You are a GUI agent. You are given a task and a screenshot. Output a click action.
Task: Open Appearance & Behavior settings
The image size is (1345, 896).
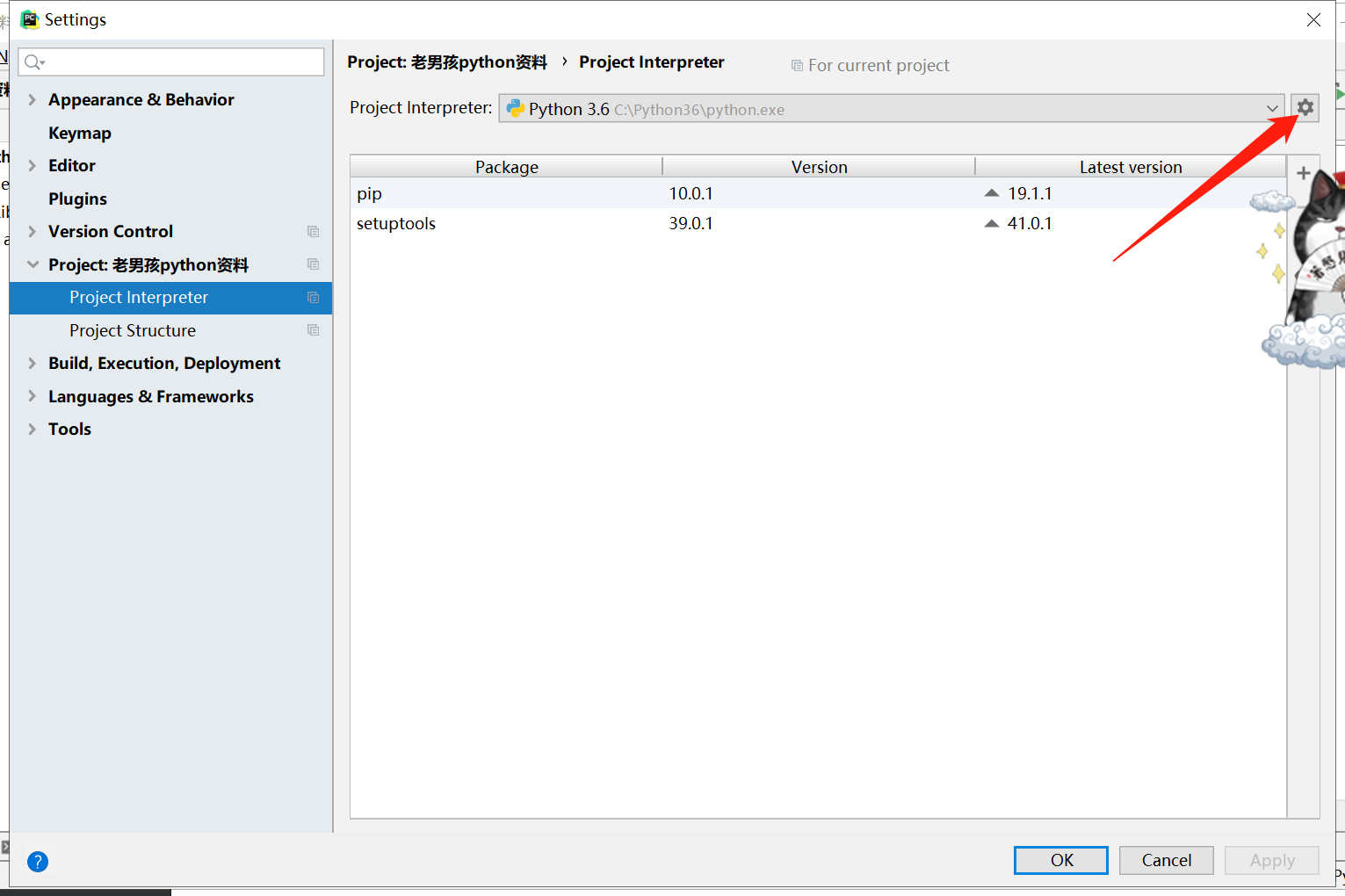coord(141,100)
